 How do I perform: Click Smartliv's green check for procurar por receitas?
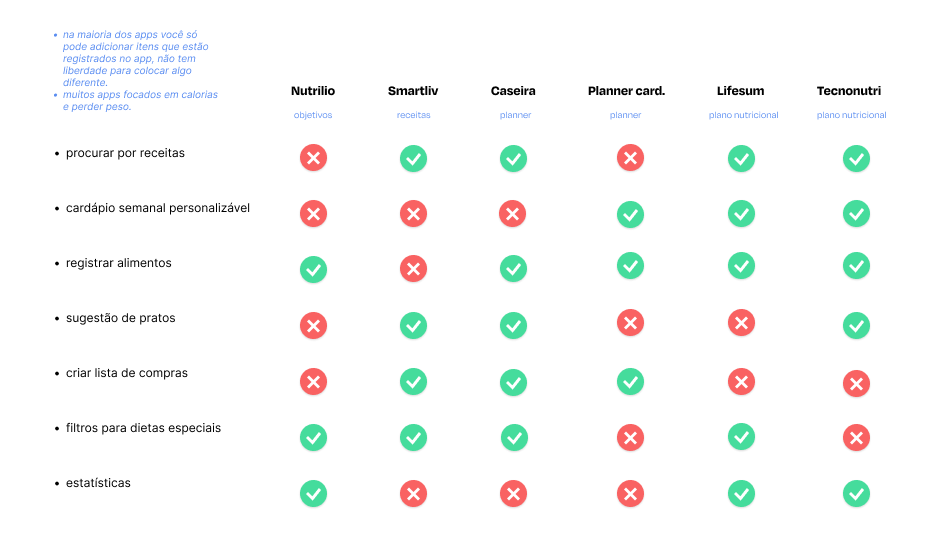[x=413, y=159]
